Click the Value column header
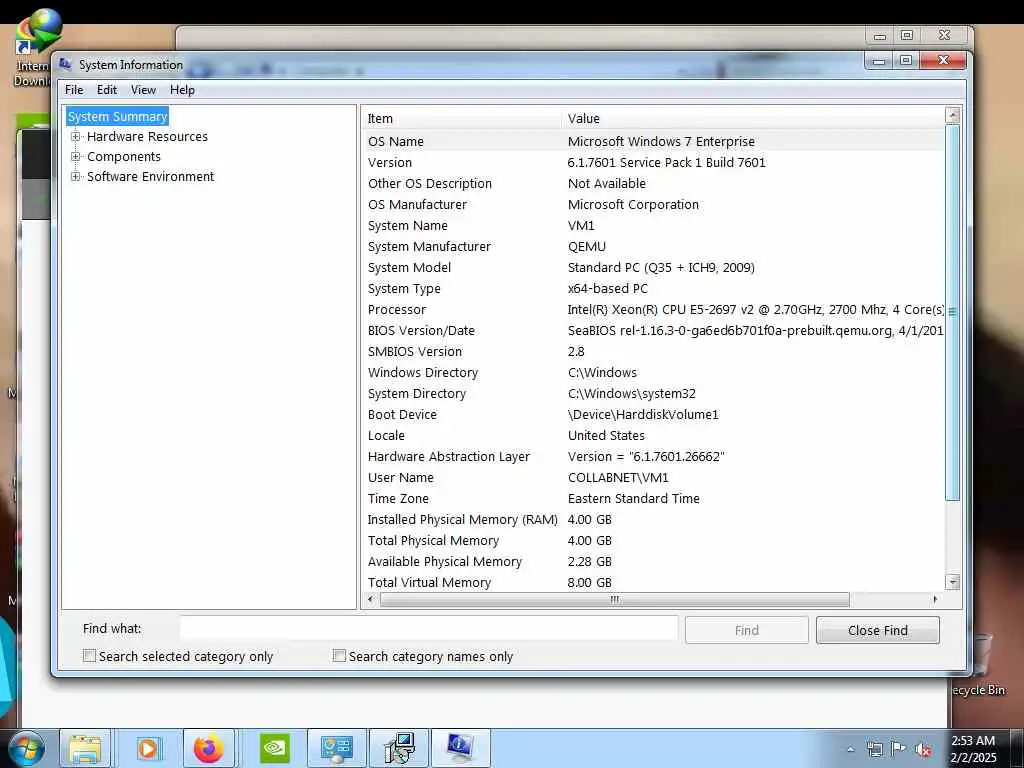The width and height of the screenshot is (1024, 768). 752,118
